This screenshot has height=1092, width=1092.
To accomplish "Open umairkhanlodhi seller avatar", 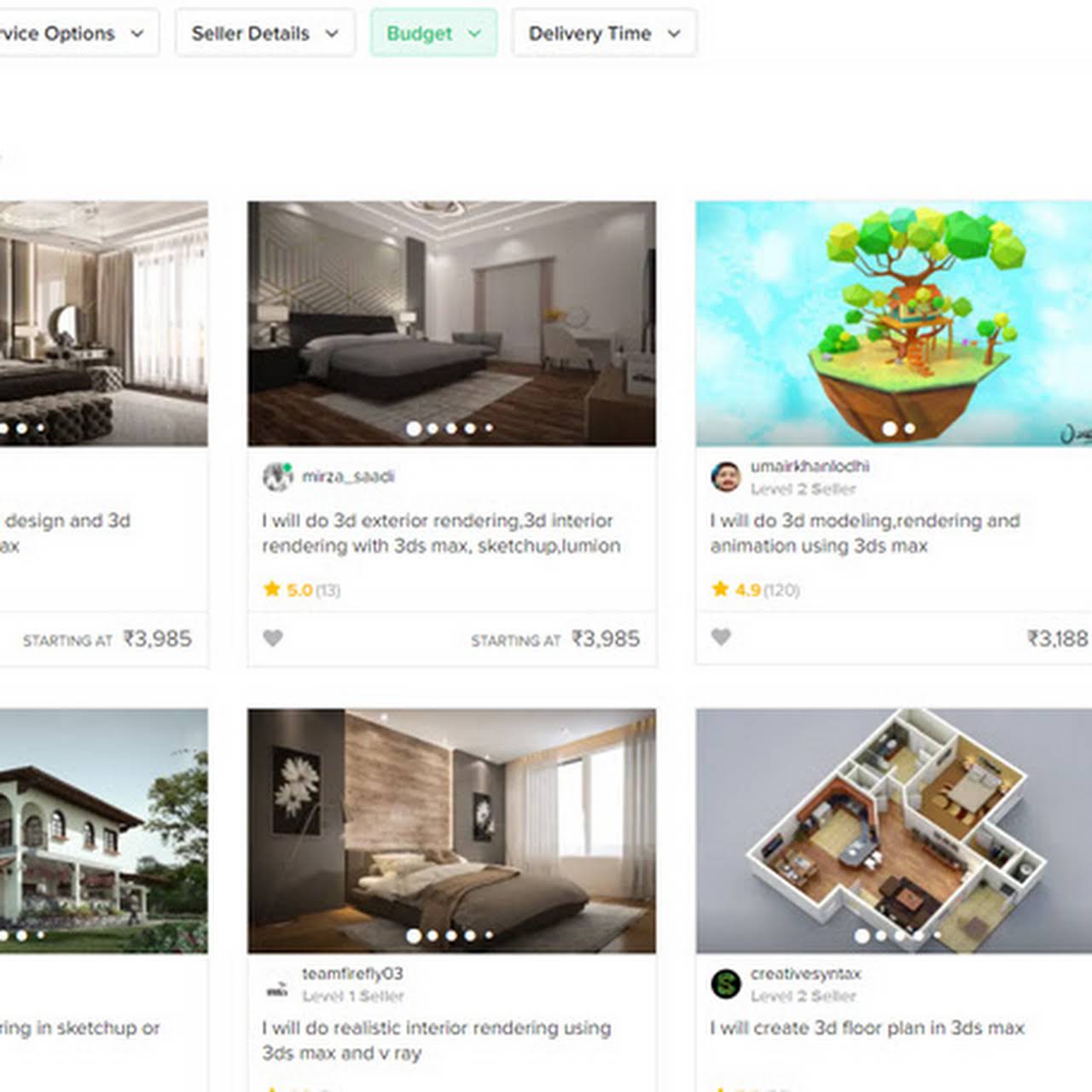I will pos(726,477).
